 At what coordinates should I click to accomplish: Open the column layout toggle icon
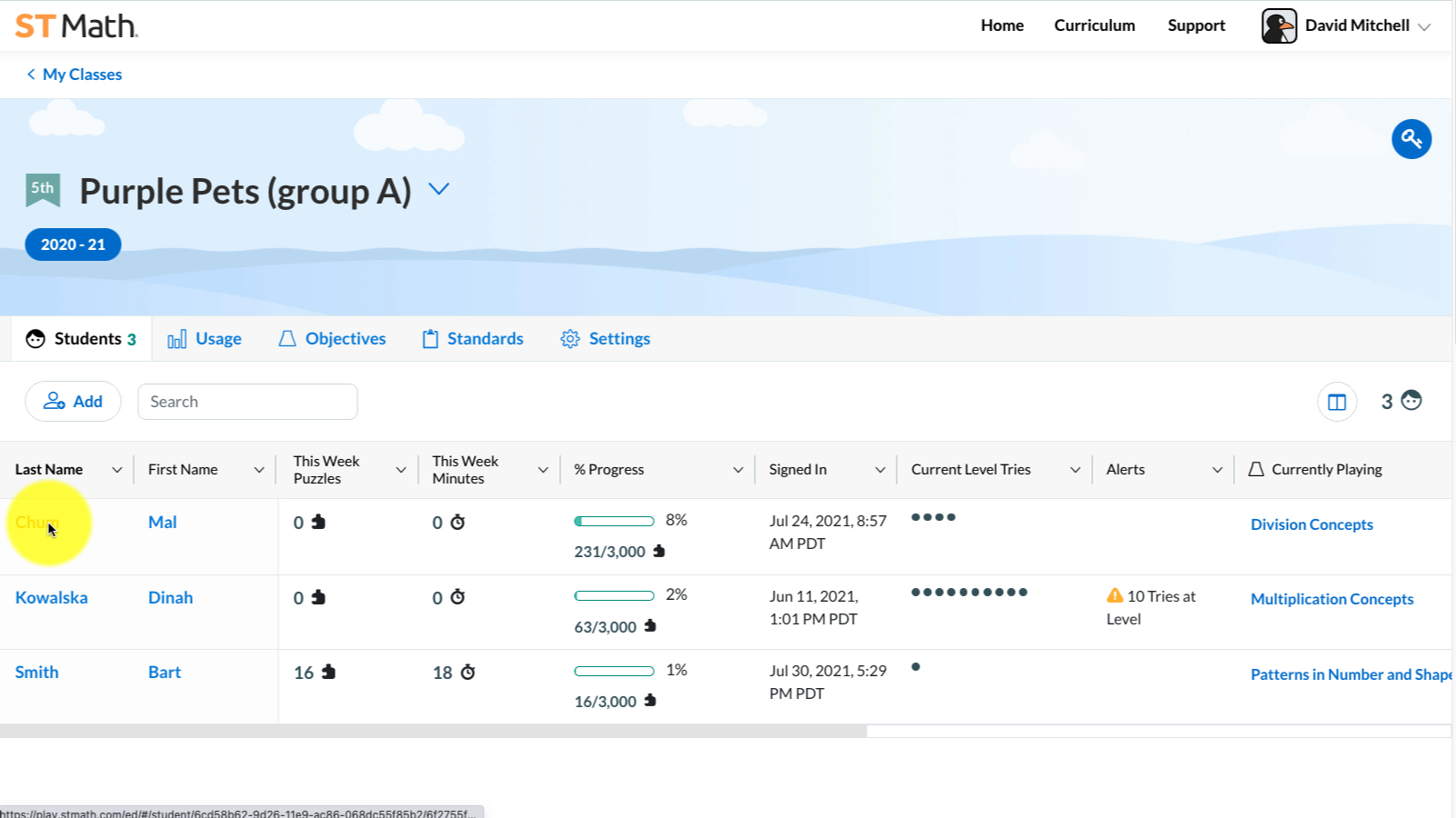click(x=1336, y=402)
